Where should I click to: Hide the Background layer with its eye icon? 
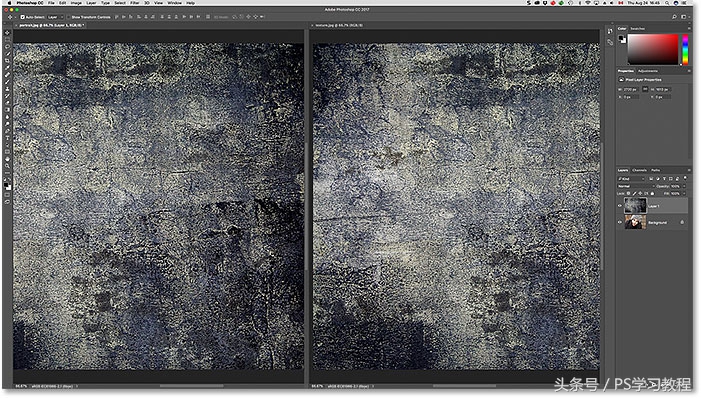[620, 222]
